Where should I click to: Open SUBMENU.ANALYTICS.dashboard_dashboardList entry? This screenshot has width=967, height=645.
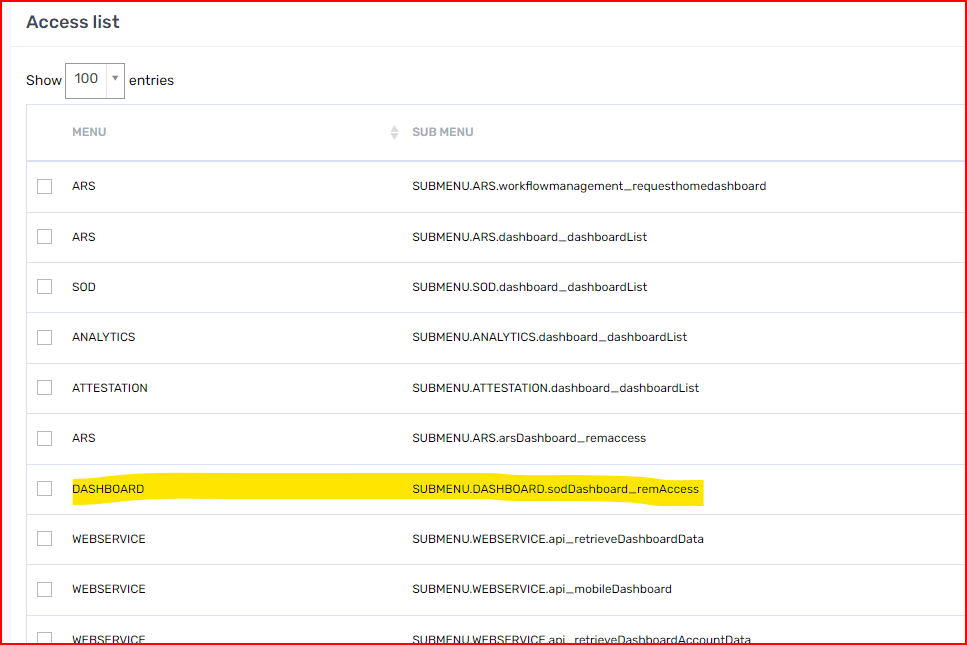551,337
